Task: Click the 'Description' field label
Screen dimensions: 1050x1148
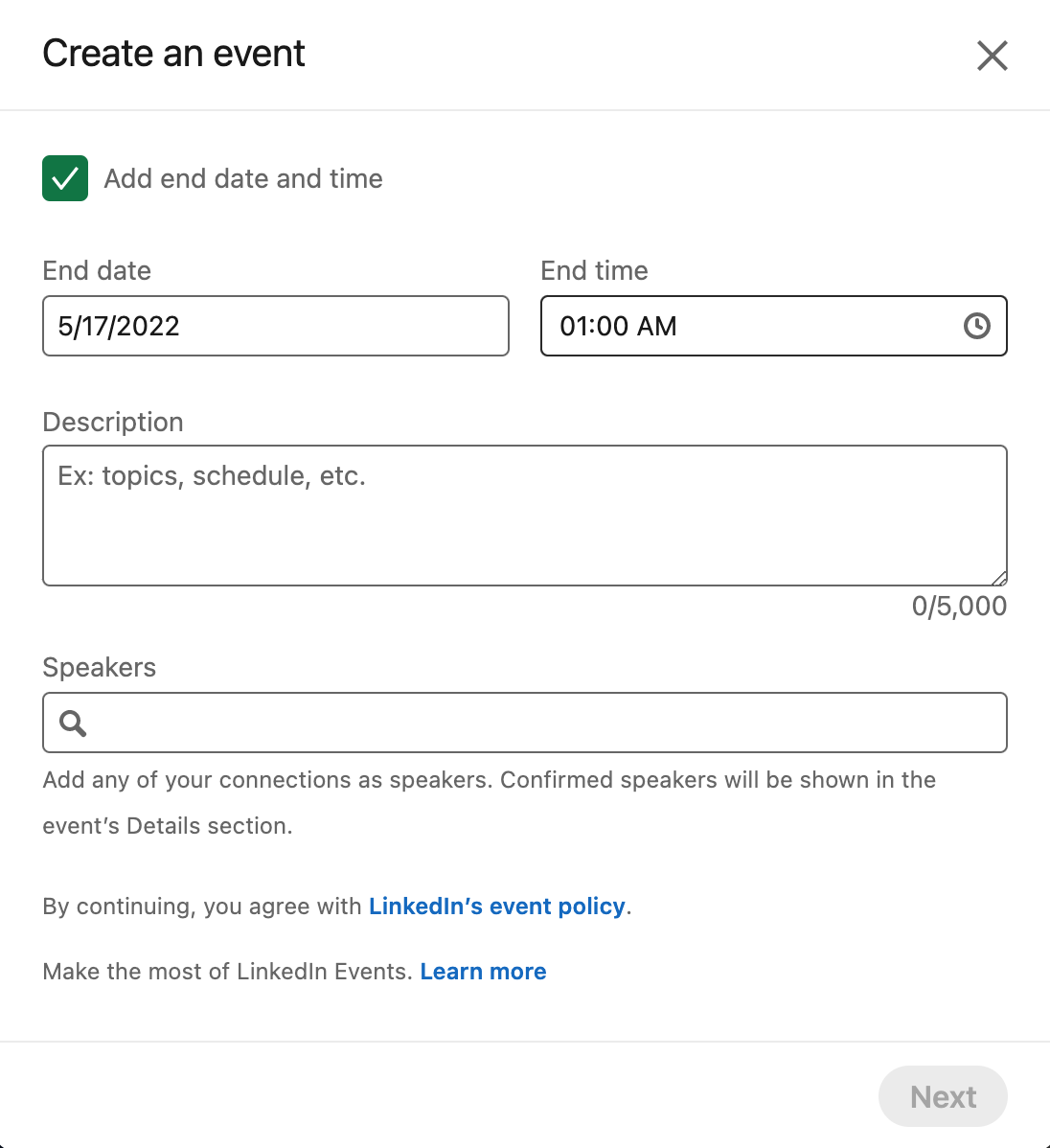Action: [113, 423]
